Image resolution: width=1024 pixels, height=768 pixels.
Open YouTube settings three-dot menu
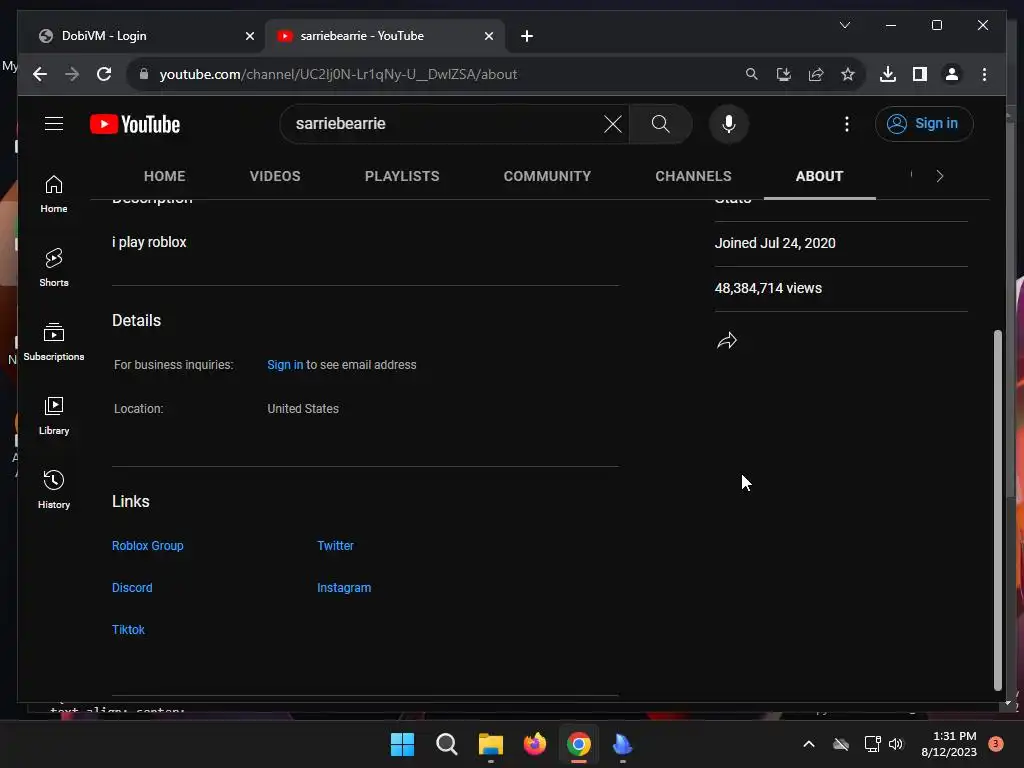click(x=846, y=124)
